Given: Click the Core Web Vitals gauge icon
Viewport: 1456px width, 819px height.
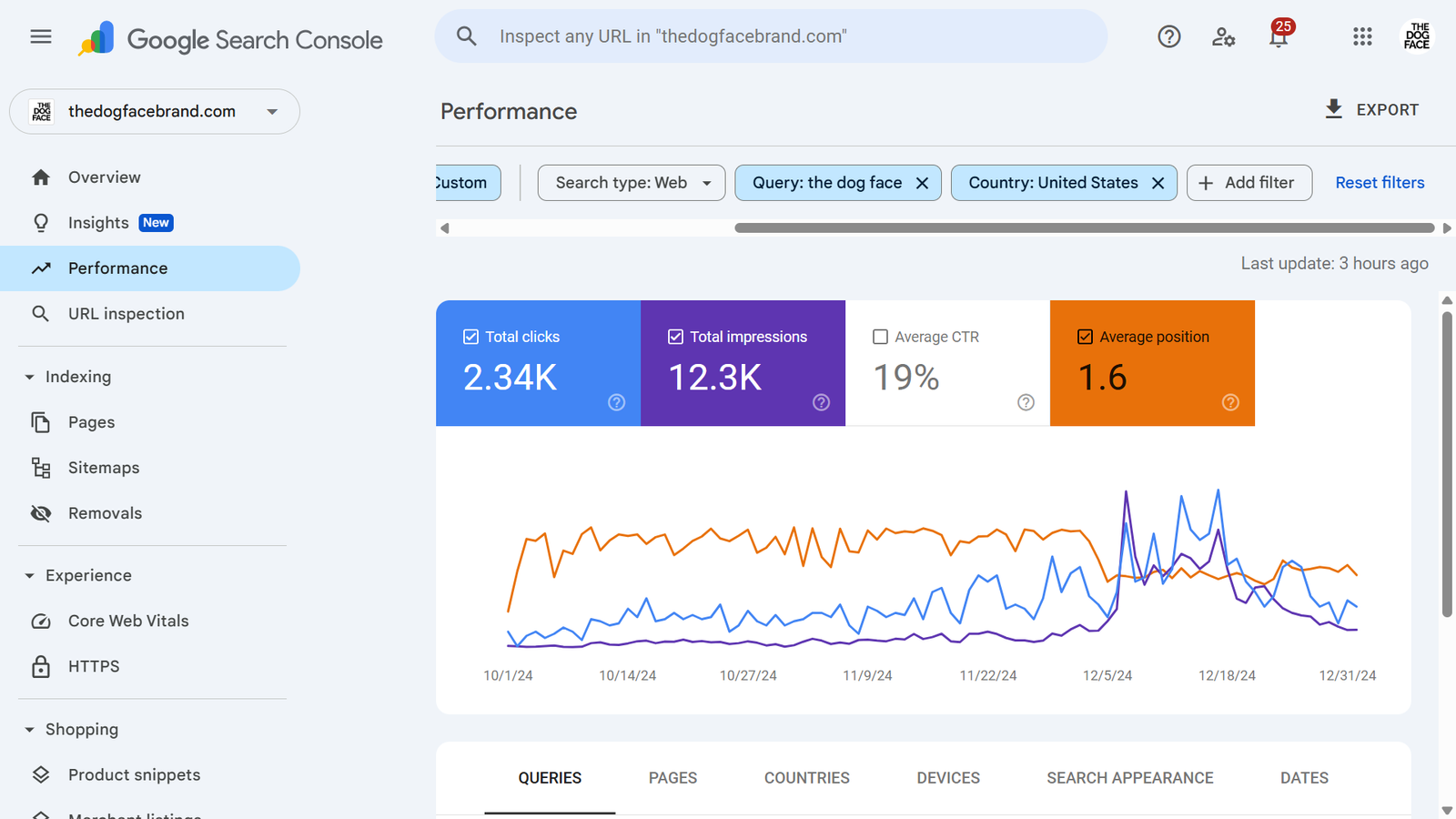Looking at the screenshot, I should click(x=41, y=622).
